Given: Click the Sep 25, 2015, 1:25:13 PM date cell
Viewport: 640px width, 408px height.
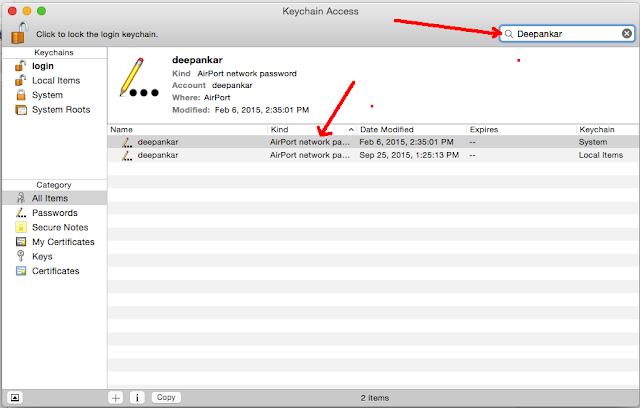Looking at the screenshot, I should tap(409, 155).
